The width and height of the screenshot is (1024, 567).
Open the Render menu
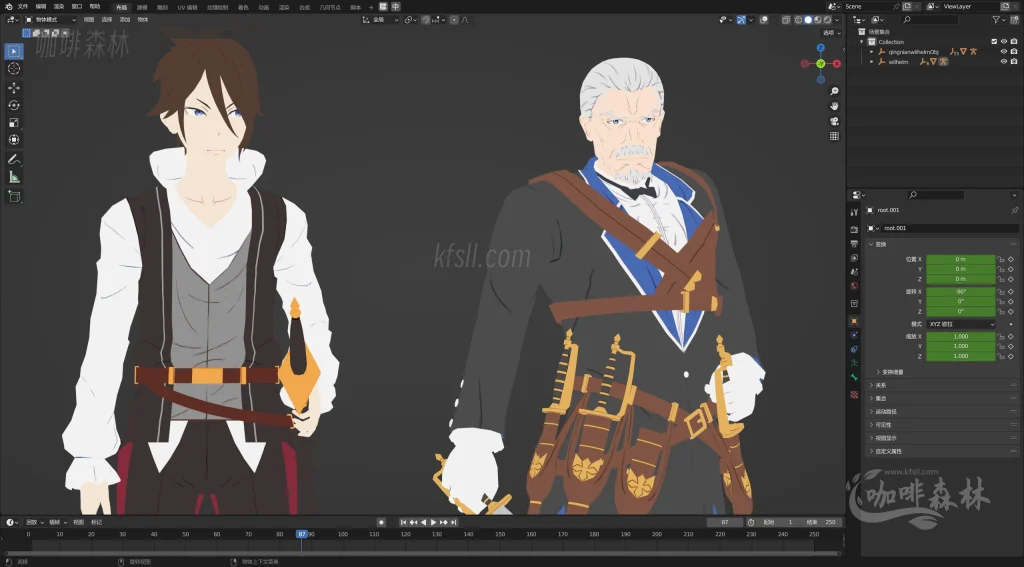pyautogui.click(x=59, y=7)
